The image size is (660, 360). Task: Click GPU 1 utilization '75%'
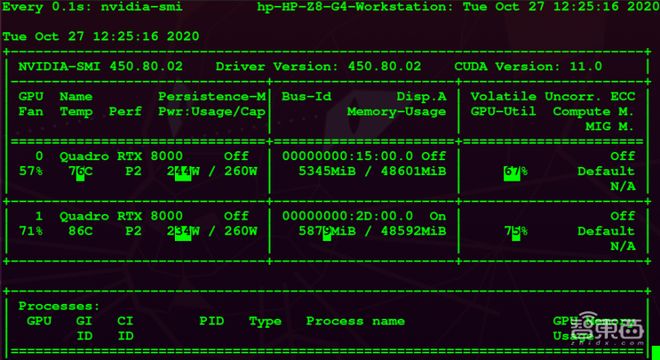point(515,231)
